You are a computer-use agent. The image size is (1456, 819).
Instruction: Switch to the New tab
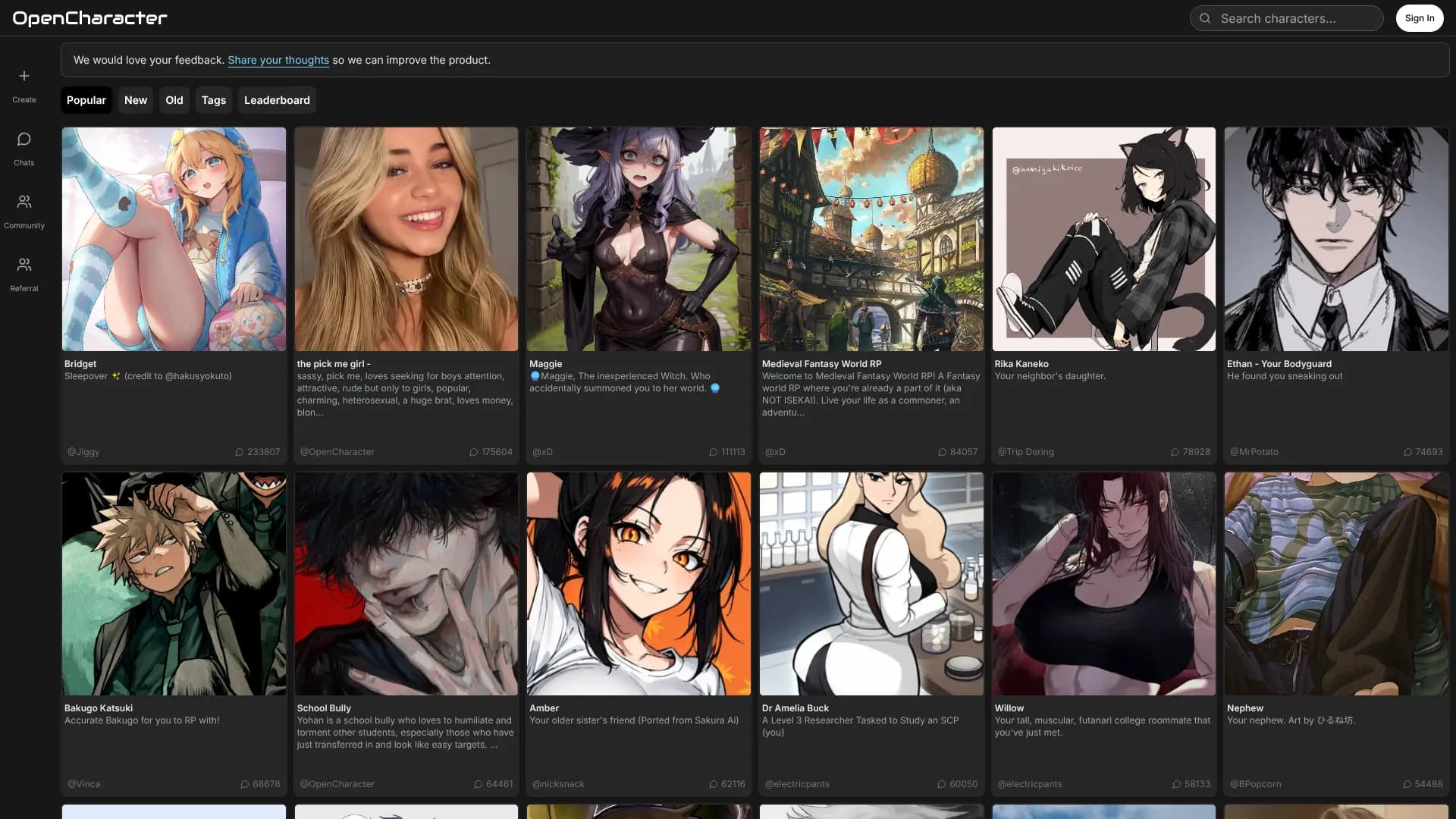136,100
